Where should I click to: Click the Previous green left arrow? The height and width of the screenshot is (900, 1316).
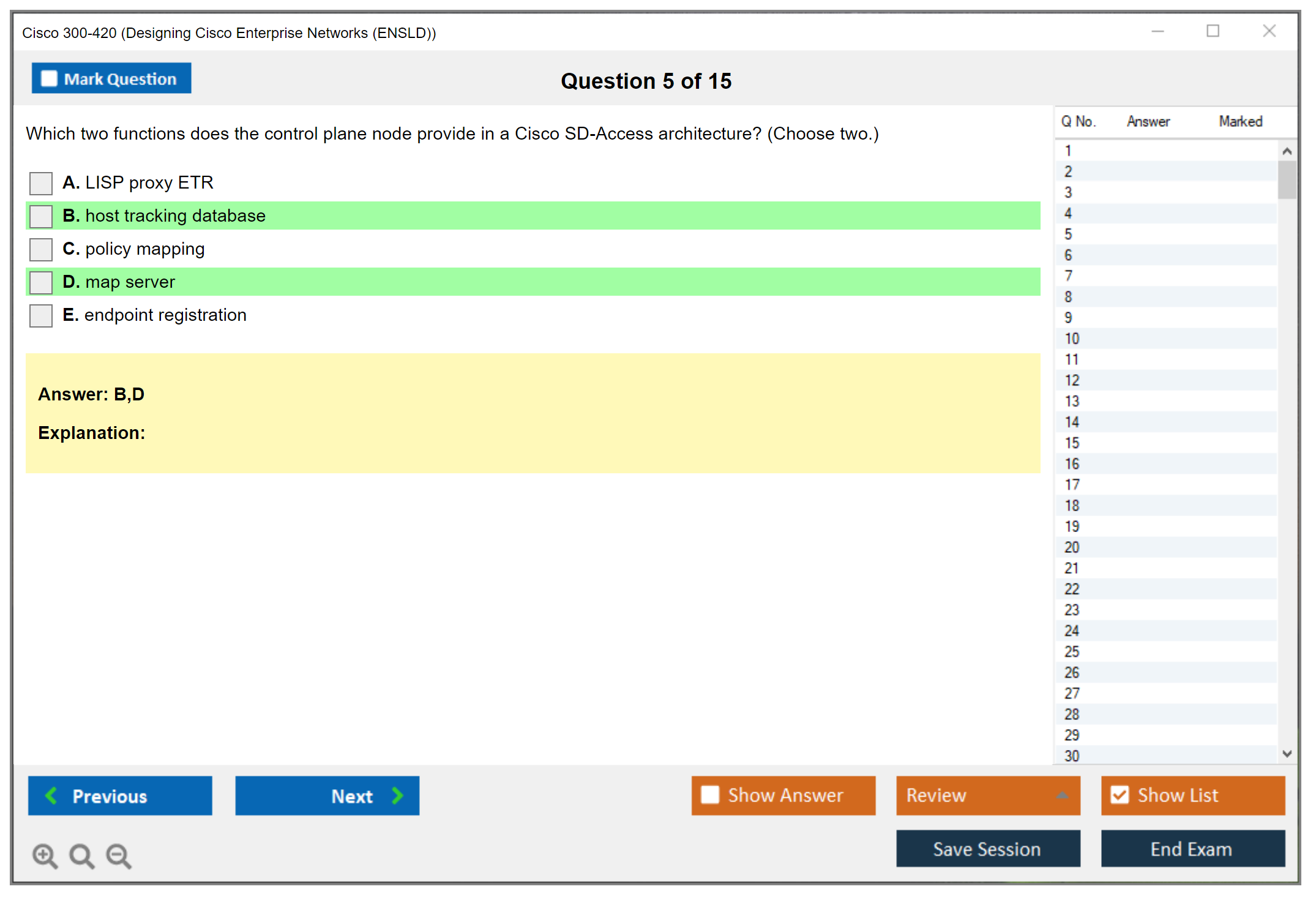point(52,795)
